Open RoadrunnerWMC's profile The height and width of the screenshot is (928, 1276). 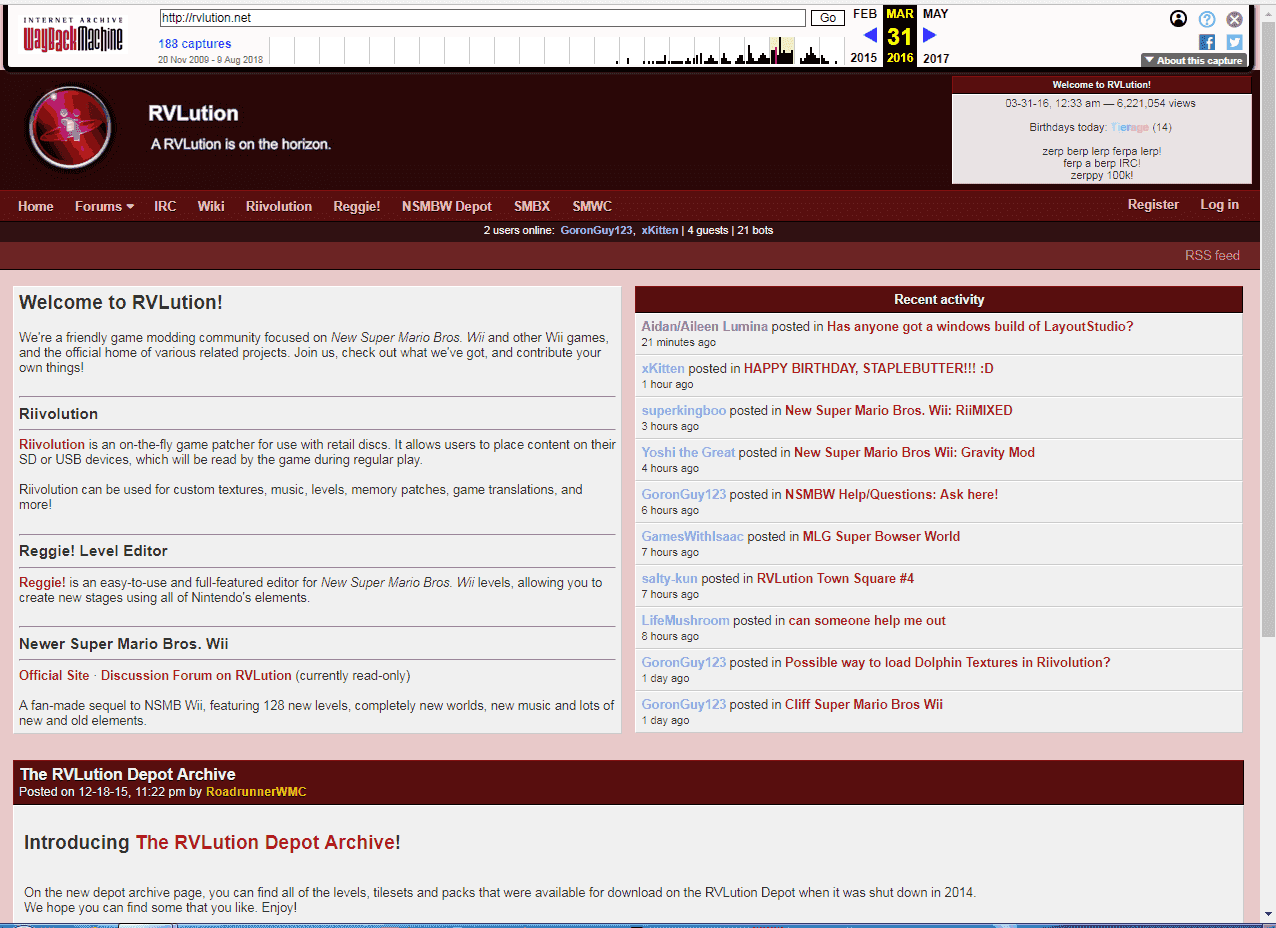(256, 791)
